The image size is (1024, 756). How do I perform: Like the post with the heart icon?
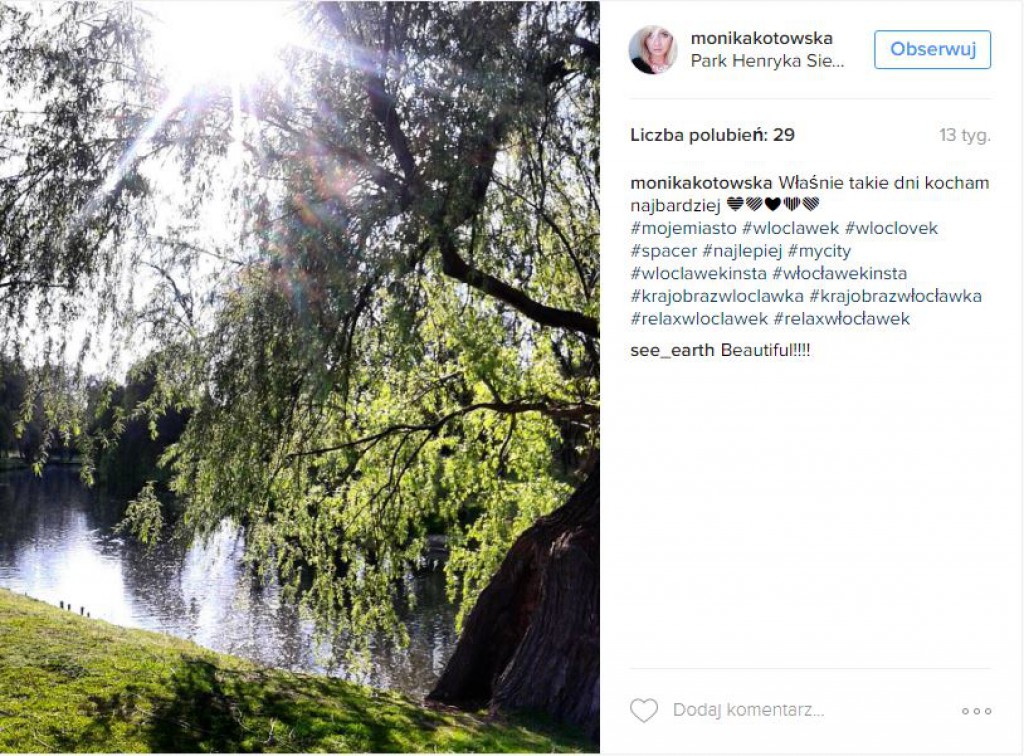pos(644,710)
